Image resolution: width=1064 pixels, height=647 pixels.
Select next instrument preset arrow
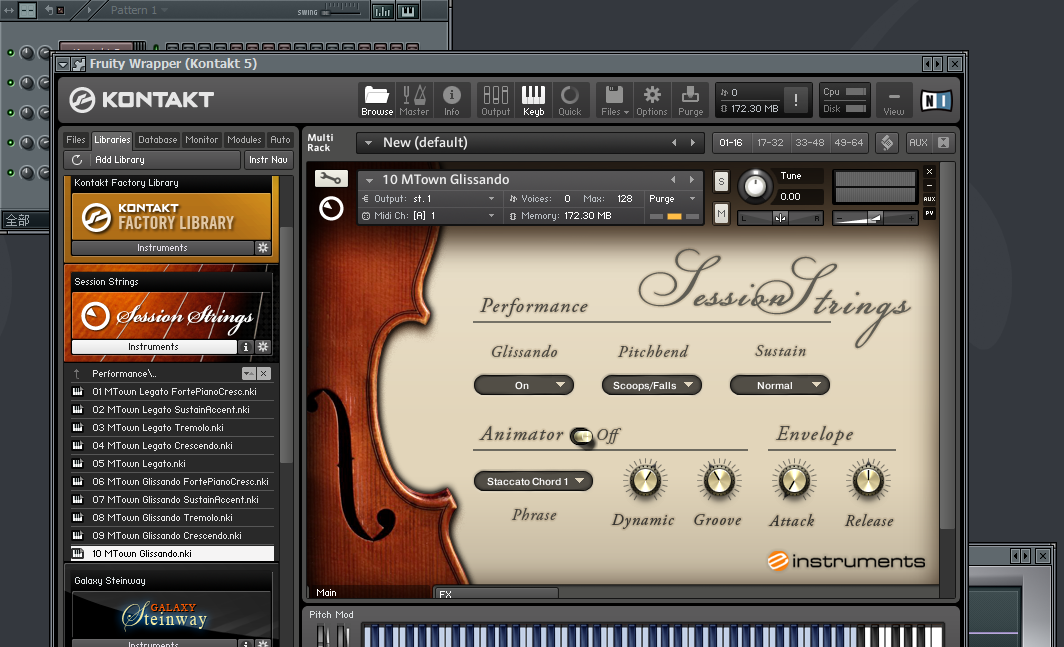tap(692, 179)
